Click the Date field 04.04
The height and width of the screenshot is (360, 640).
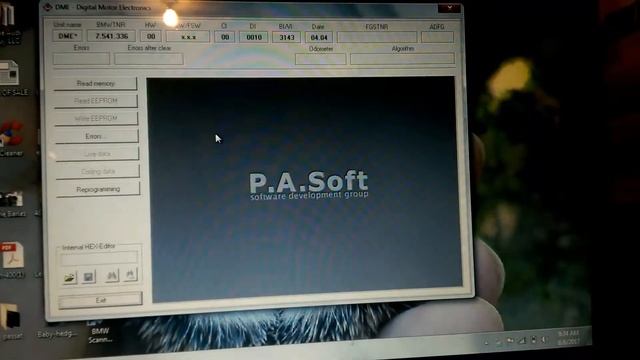319,37
